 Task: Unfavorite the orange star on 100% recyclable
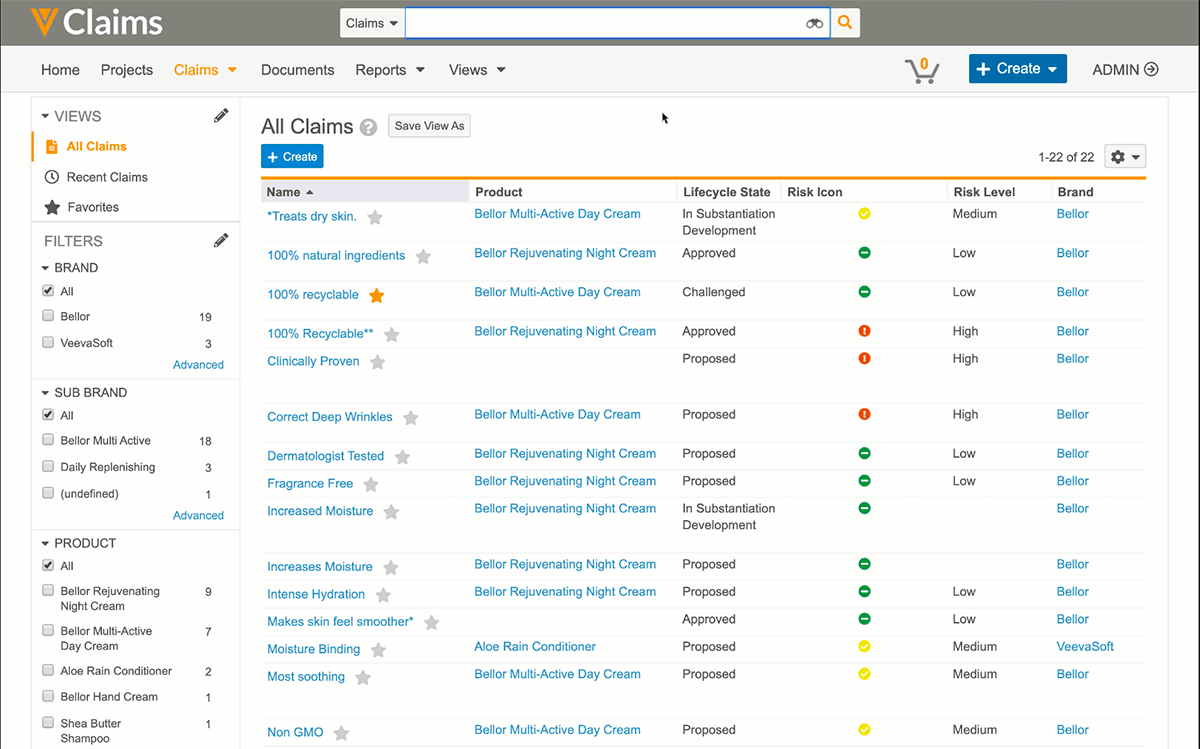coord(377,295)
